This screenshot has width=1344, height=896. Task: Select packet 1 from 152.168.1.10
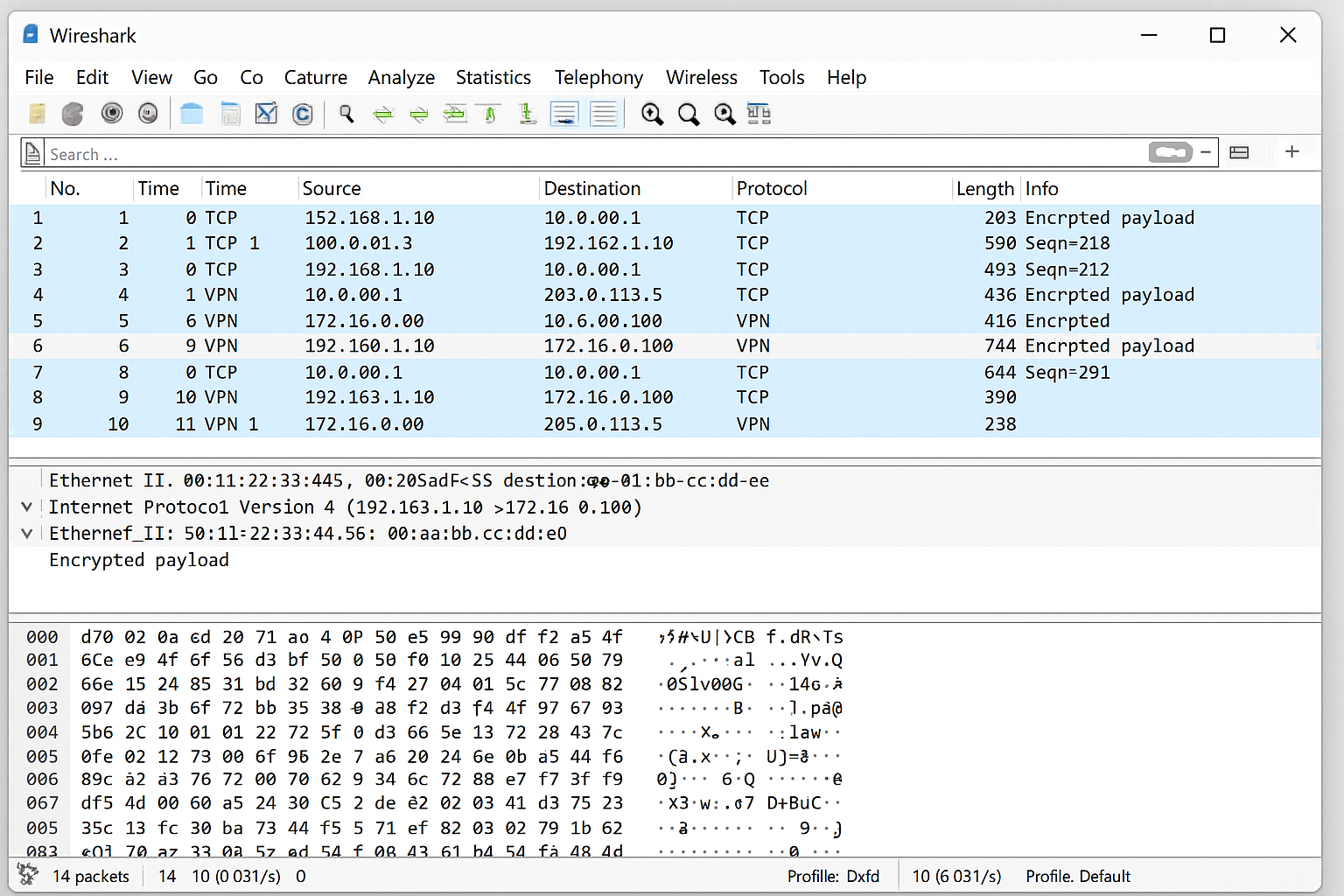(665, 217)
